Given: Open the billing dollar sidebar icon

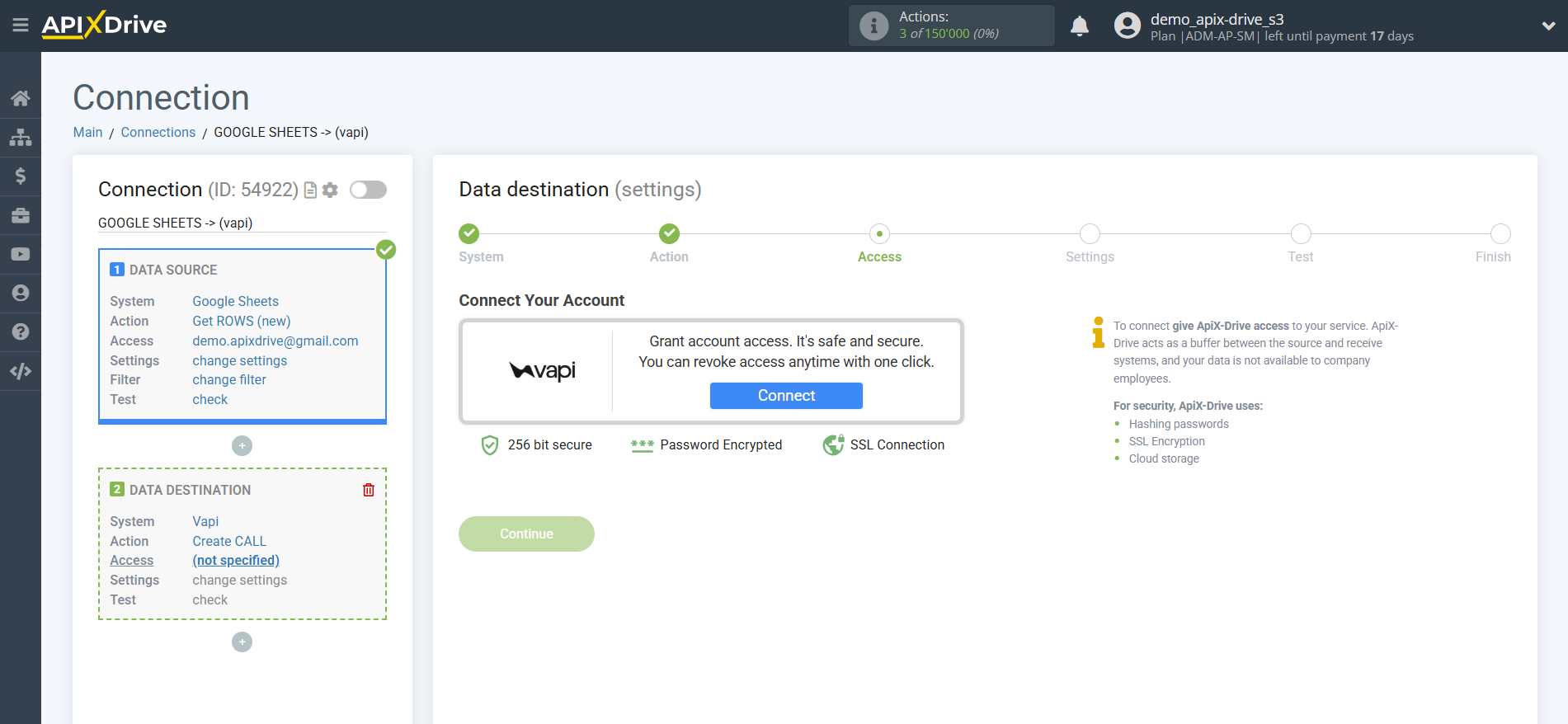Looking at the screenshot, I should point(21,176).
